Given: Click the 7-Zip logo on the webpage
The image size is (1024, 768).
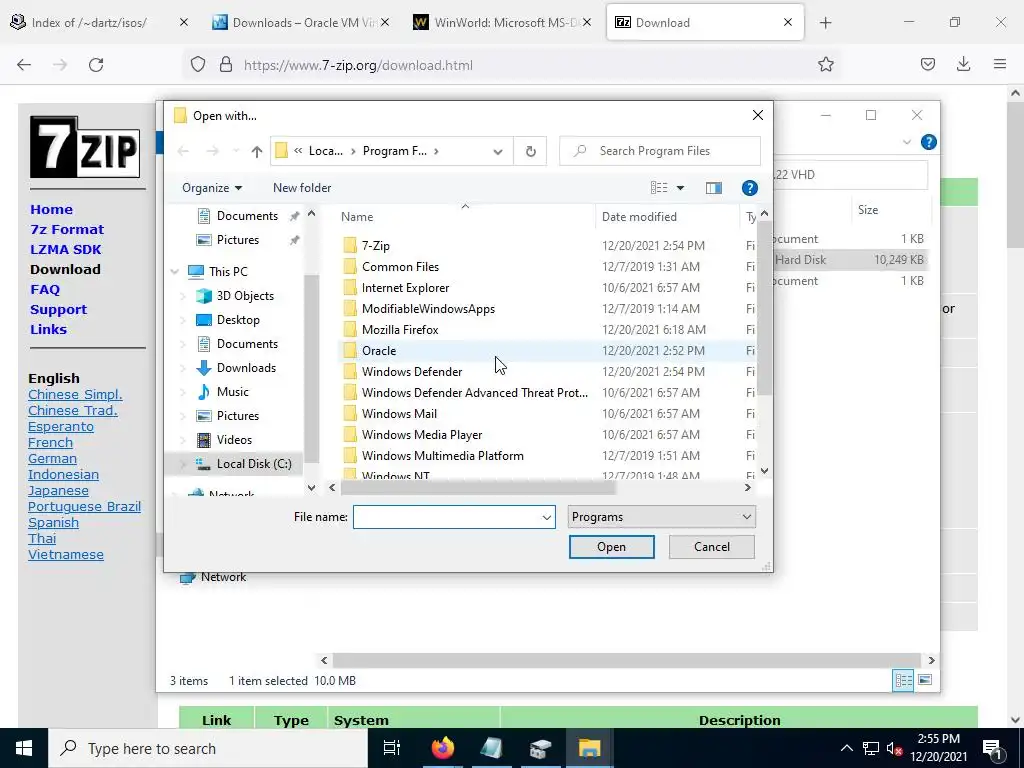Looking at the screenshot, I should coord(85,147).
